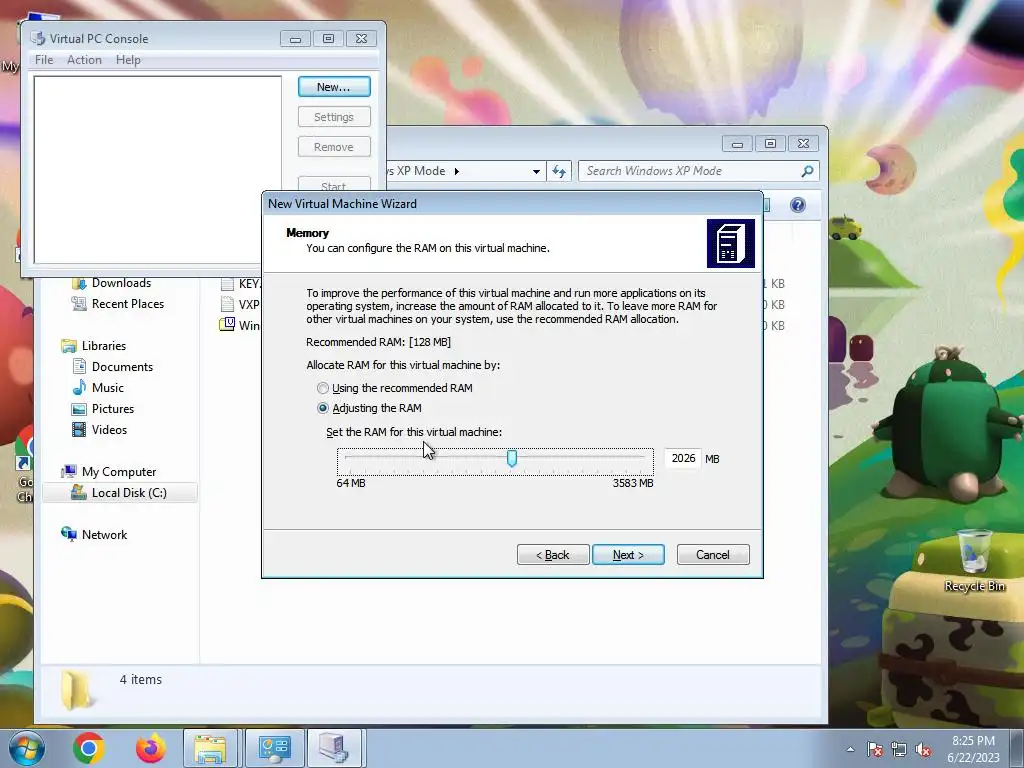Click the muted volume tray icon

tap(923, 749)
